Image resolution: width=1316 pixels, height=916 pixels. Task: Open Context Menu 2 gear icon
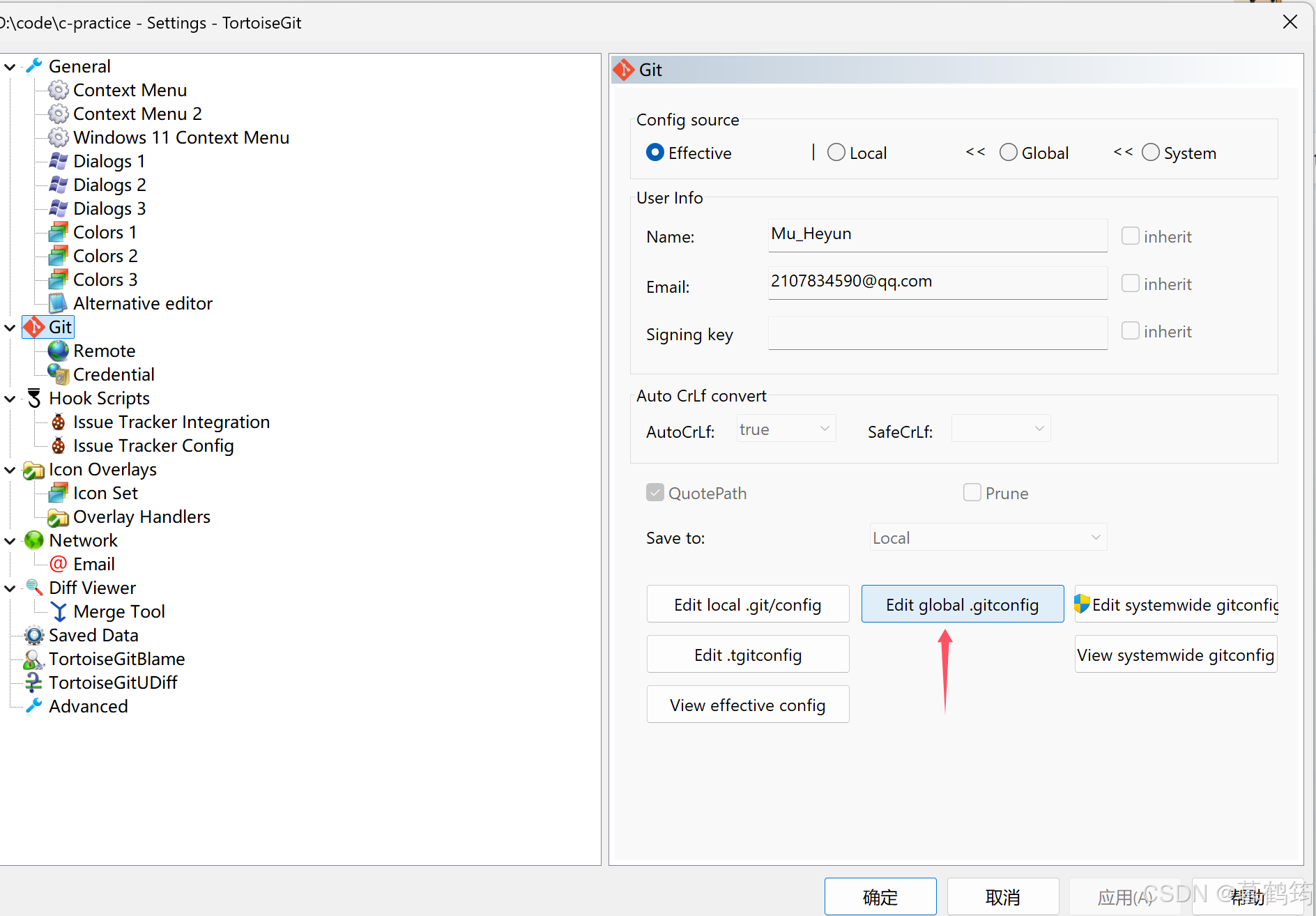pos(59,114)
